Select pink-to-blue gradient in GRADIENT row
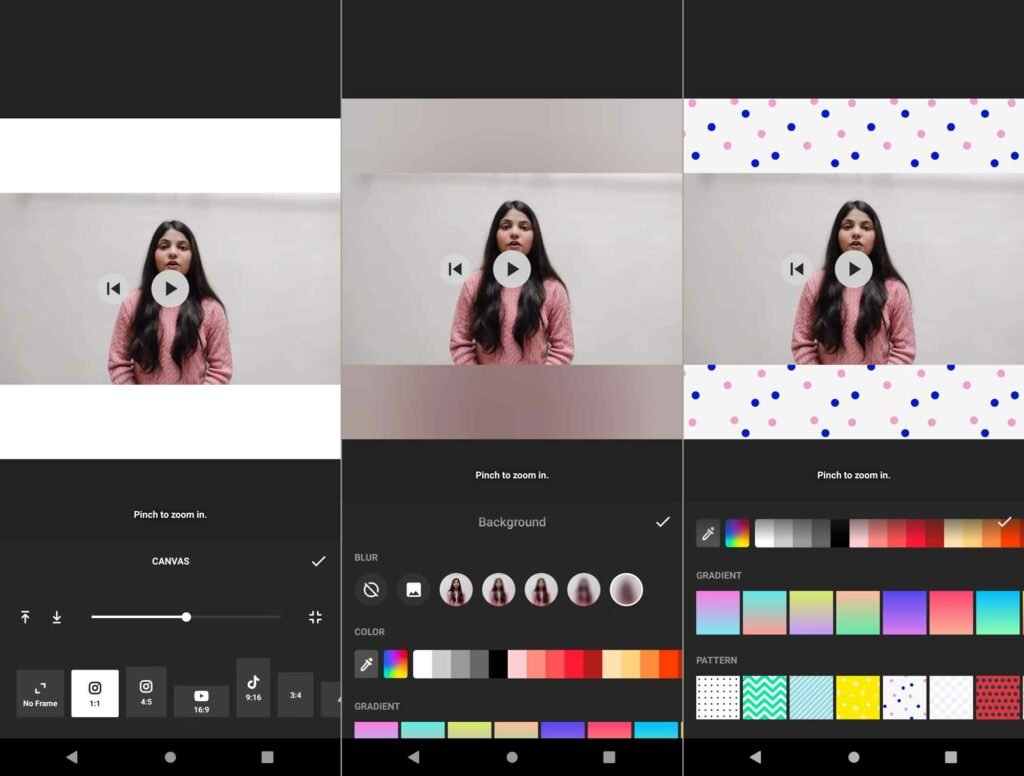Image resolution: width=1024 pixels, height=776 pixels. click(x=718, y=613)
